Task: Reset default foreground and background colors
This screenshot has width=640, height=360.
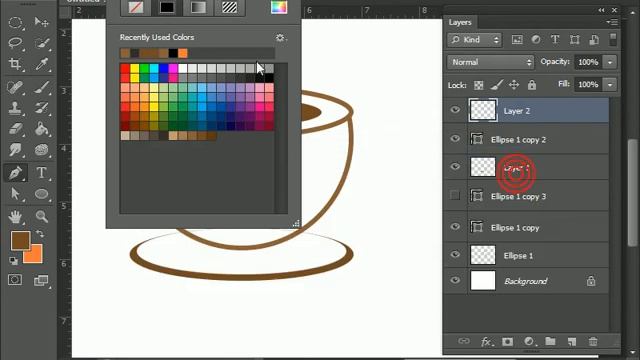Action: pyautogui.click(x=13, y=260)
